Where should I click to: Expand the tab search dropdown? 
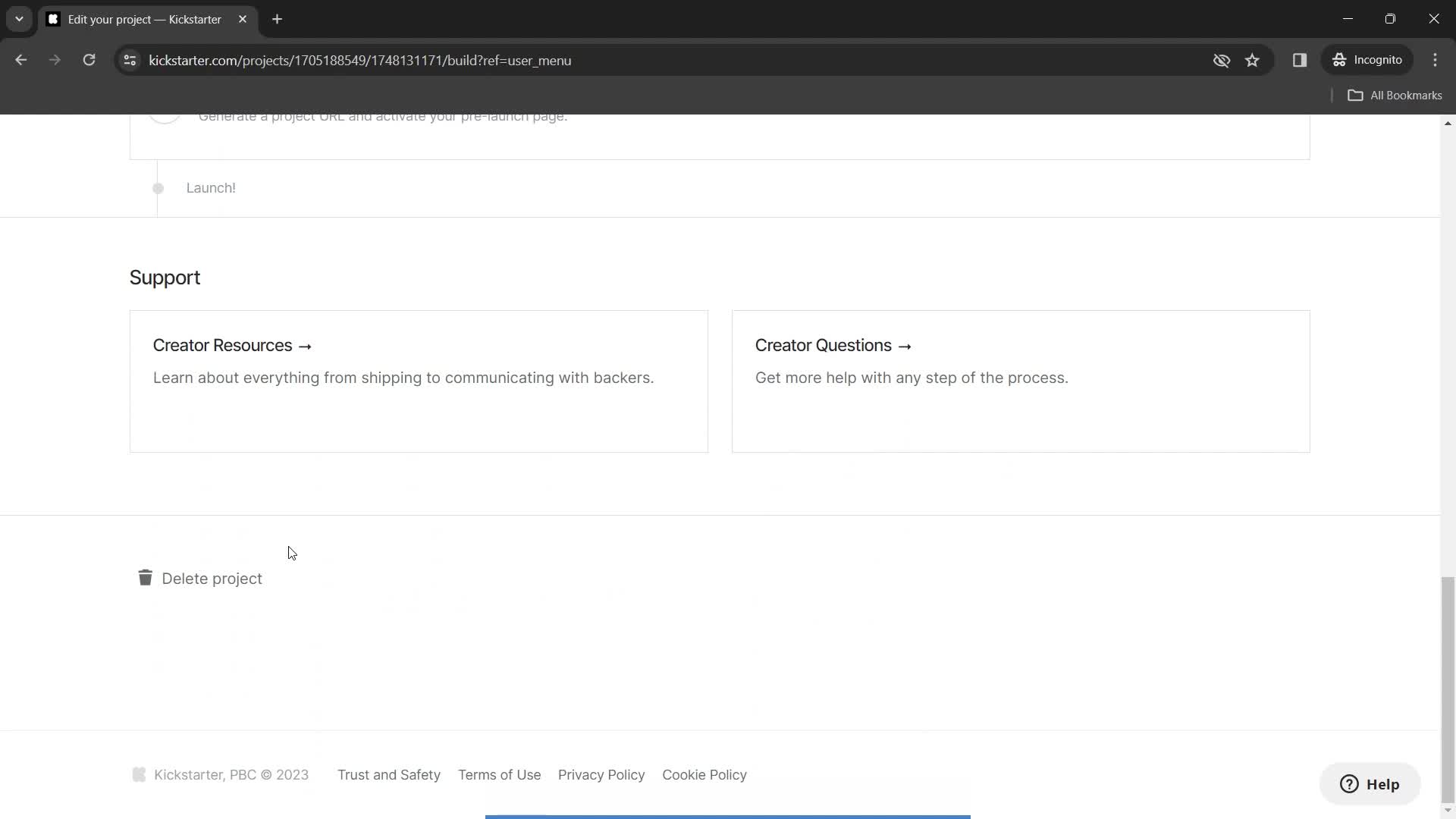(19, 19)
